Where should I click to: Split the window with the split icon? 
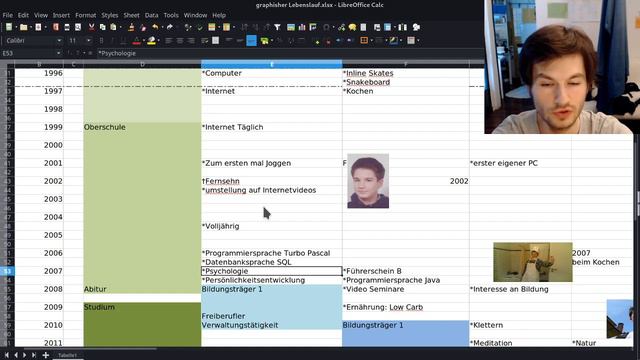click(x=402, y=27)
